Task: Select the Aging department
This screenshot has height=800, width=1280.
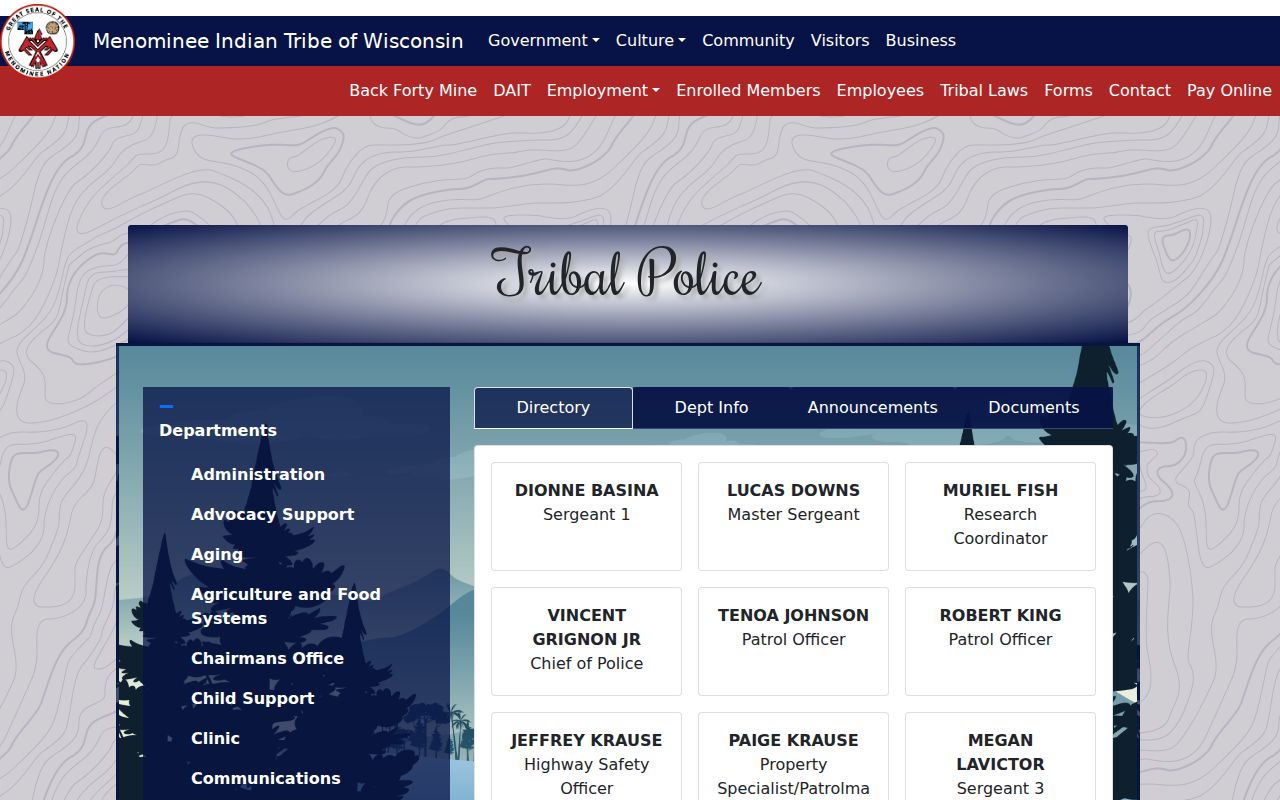Action: 217,554
